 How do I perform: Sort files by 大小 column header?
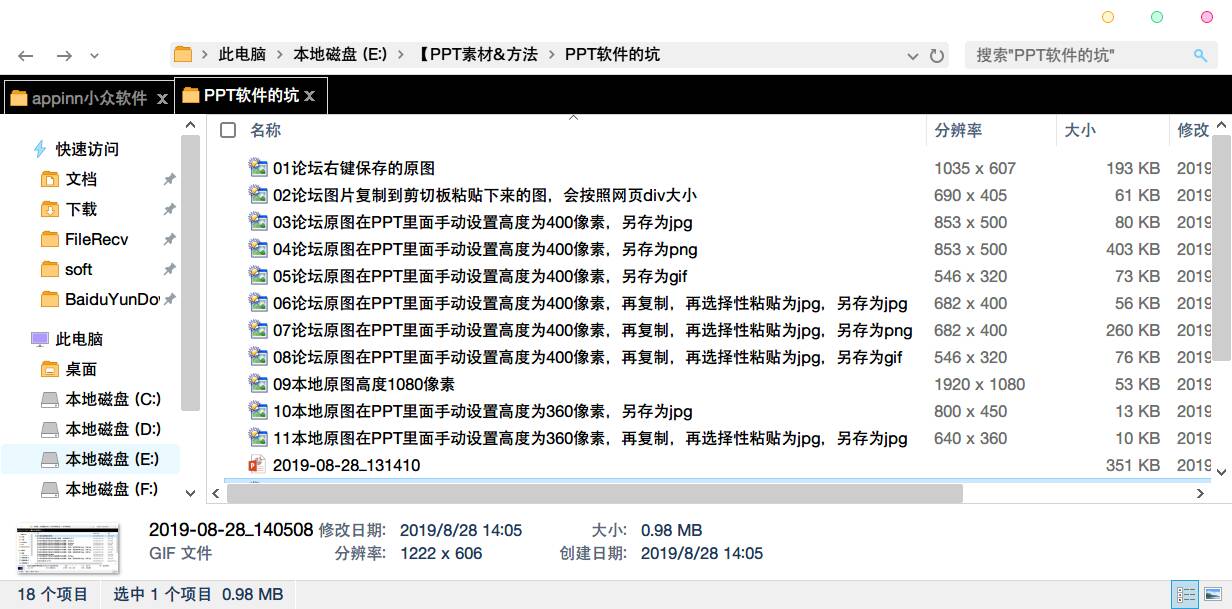(x=1080, y=130)
